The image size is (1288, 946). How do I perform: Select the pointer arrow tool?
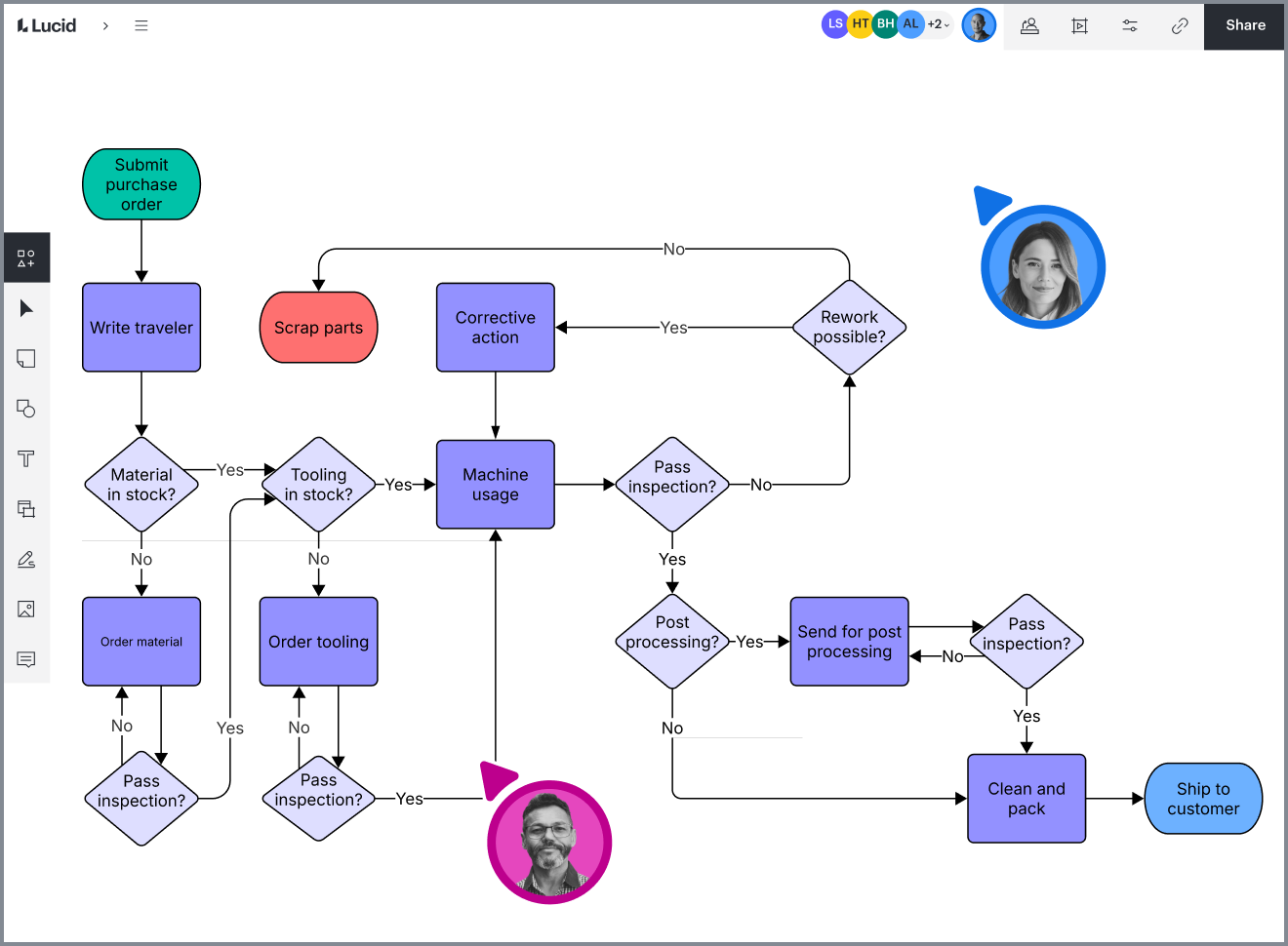pos(26,309)
